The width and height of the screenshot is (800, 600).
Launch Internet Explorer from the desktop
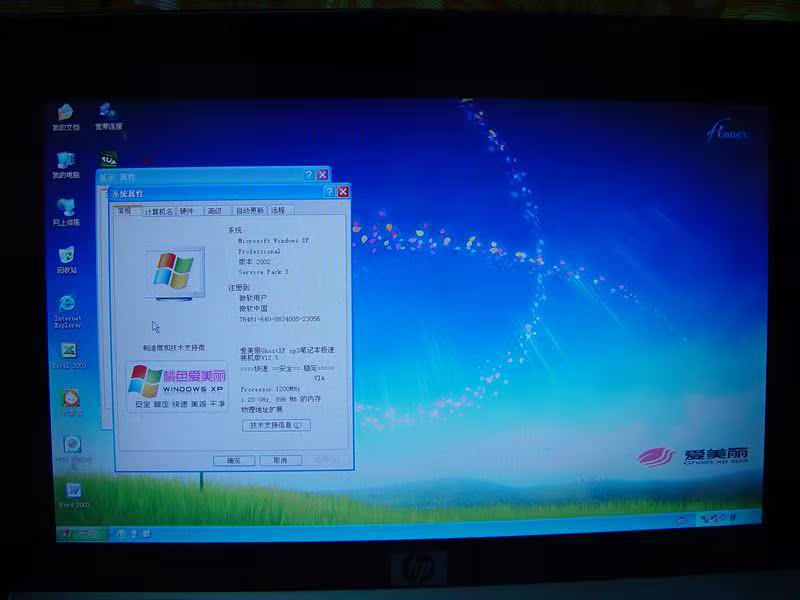pos(67,310)
